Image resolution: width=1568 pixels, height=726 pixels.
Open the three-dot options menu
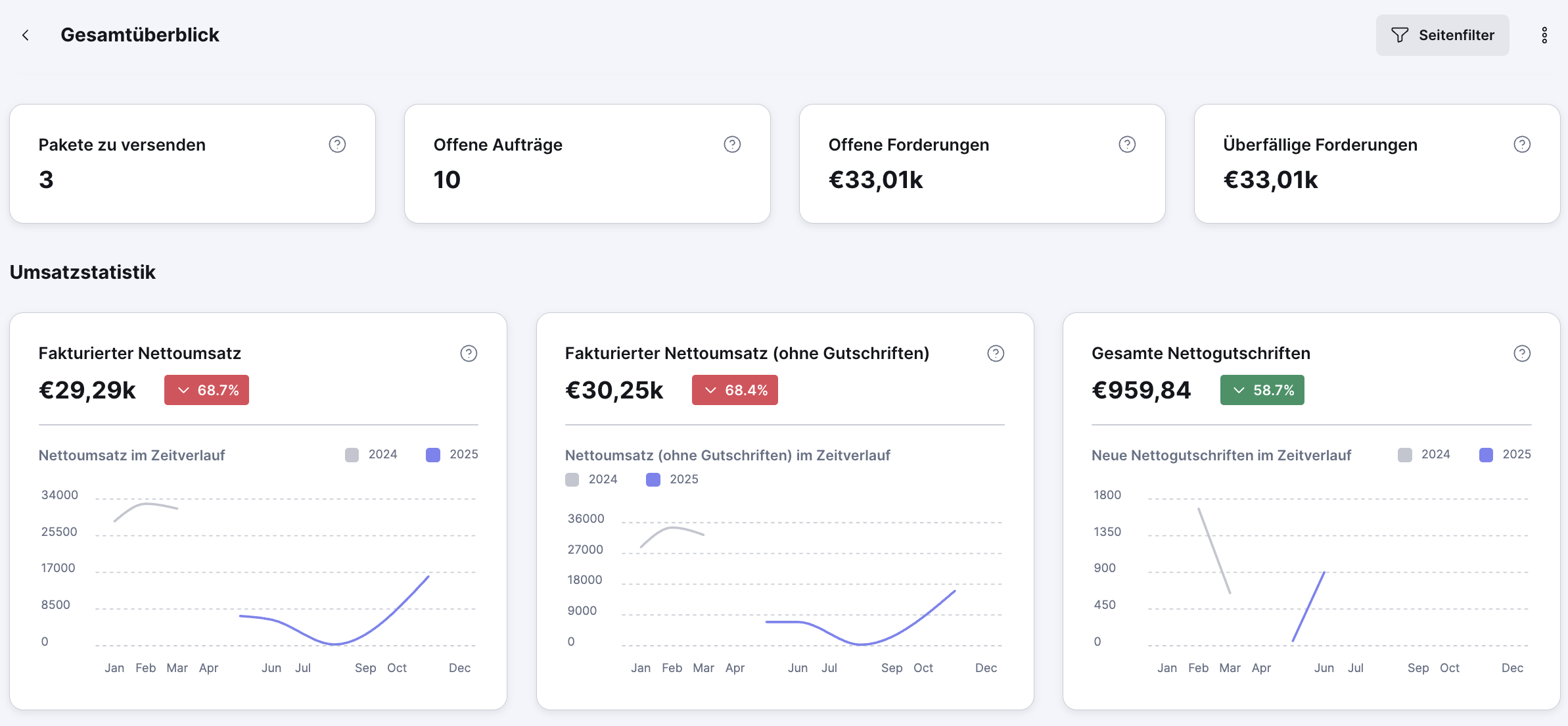(1544, 36)
